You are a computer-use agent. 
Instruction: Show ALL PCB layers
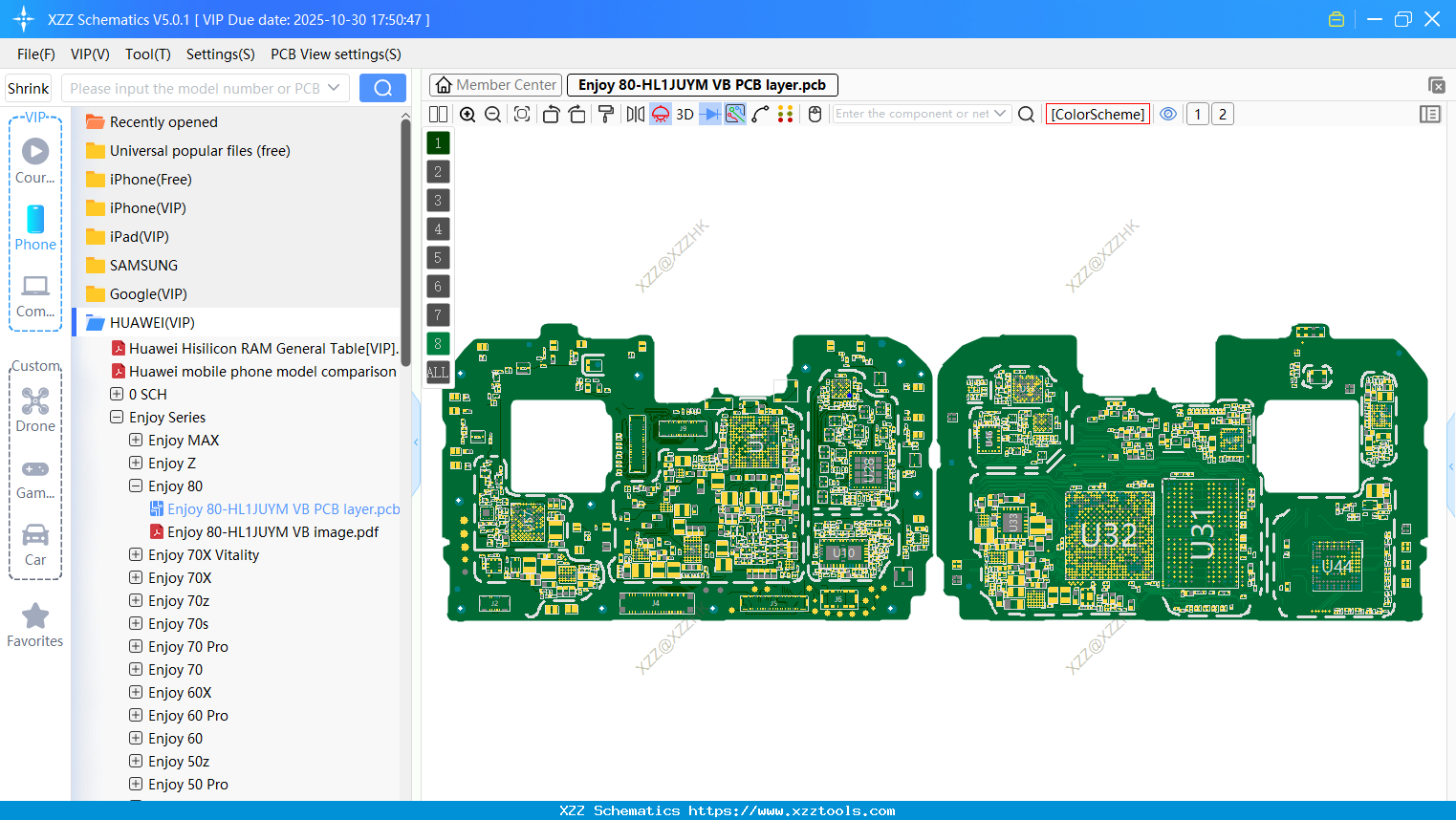(438, 372)
